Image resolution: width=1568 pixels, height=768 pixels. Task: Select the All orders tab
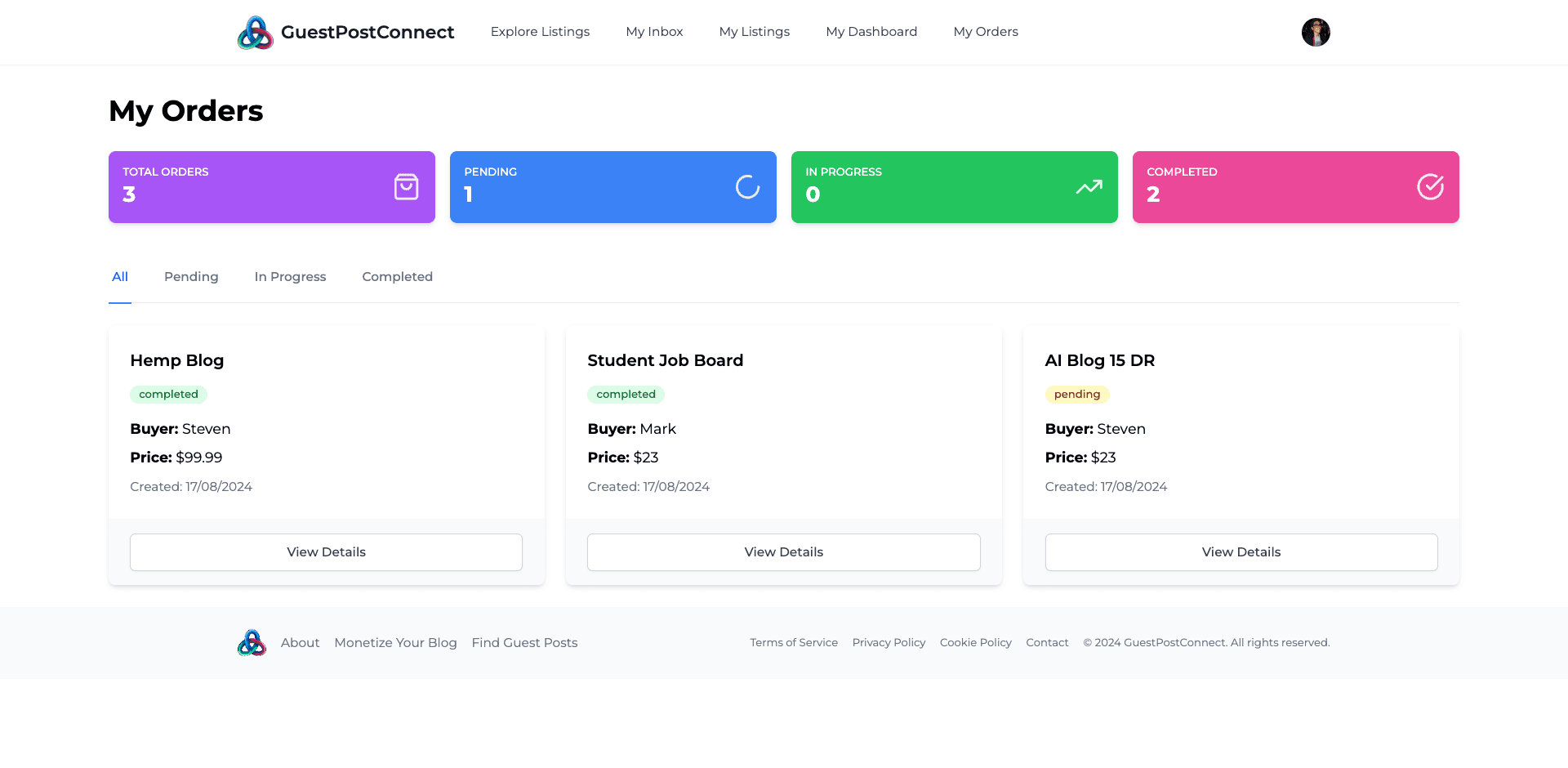[120, 277]
